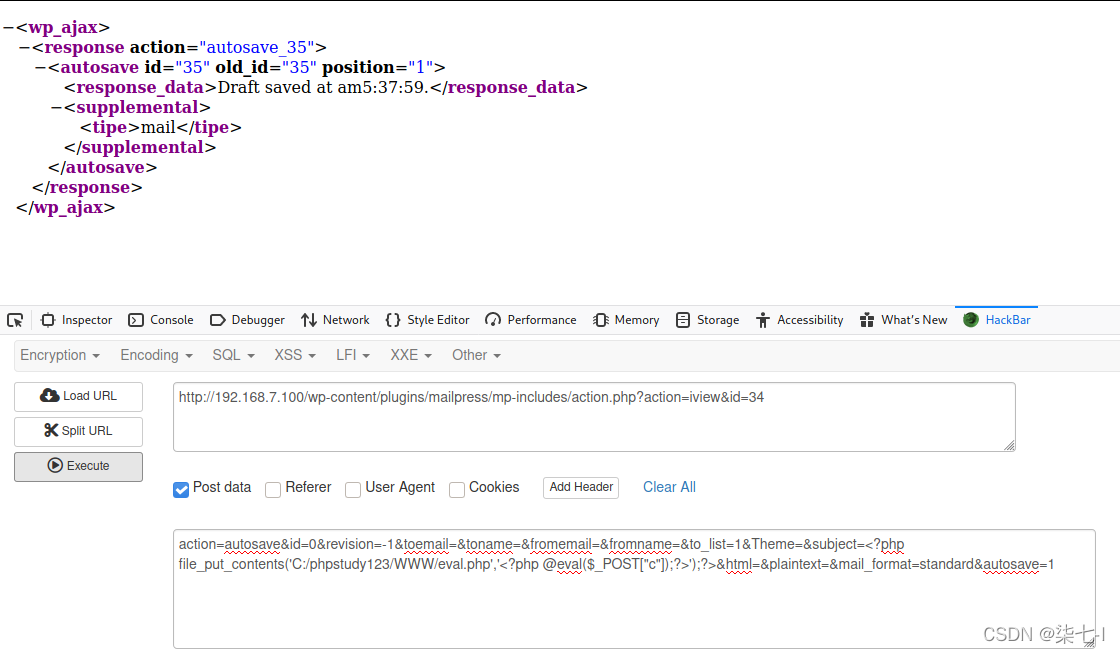Viewport: 1120px width, 653px height.
Task: Click the closing </response> tag
Action: (x=87, y=187)
